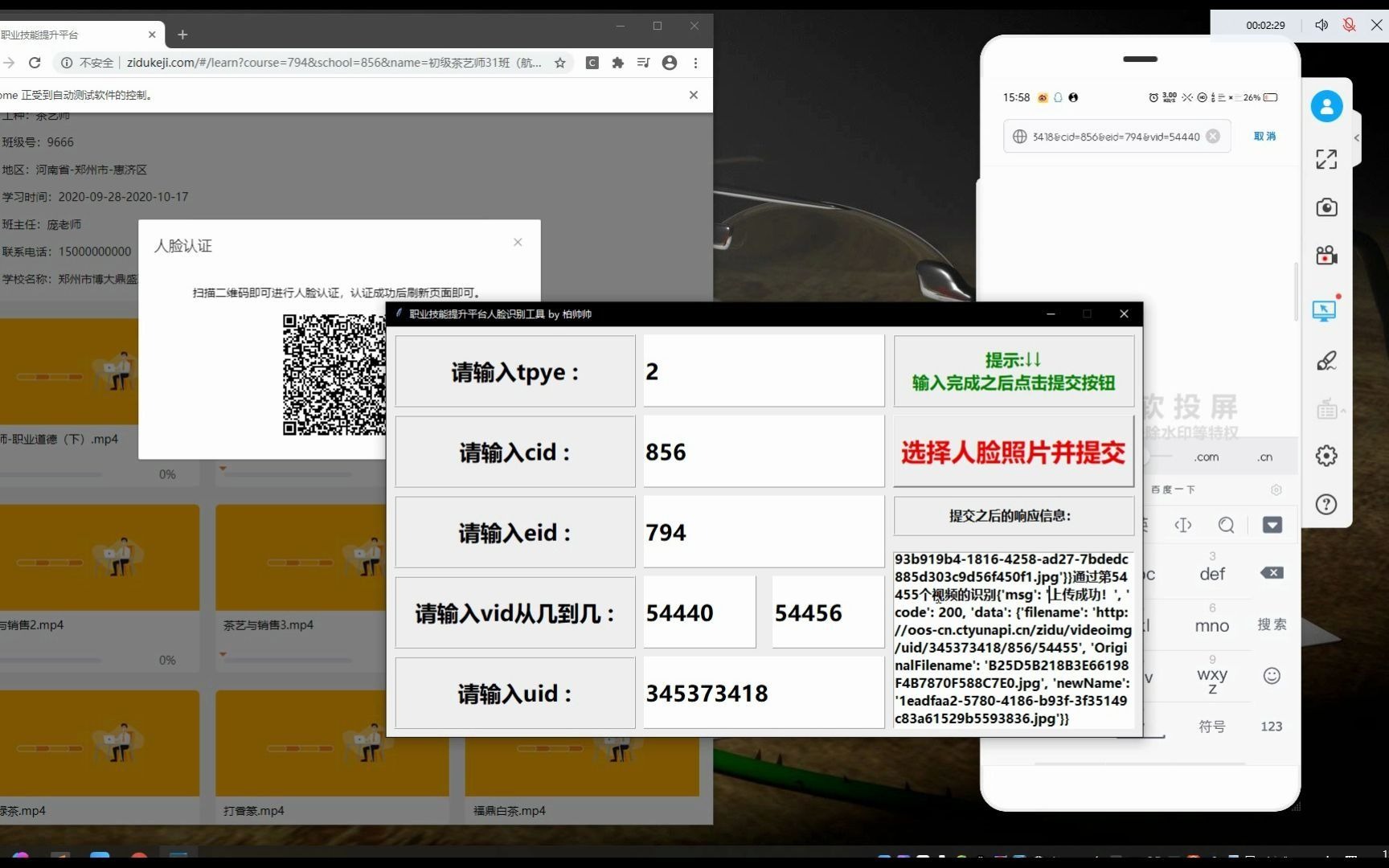Toggle fullscreen in mirroring sidebar

pos(1326,159)
